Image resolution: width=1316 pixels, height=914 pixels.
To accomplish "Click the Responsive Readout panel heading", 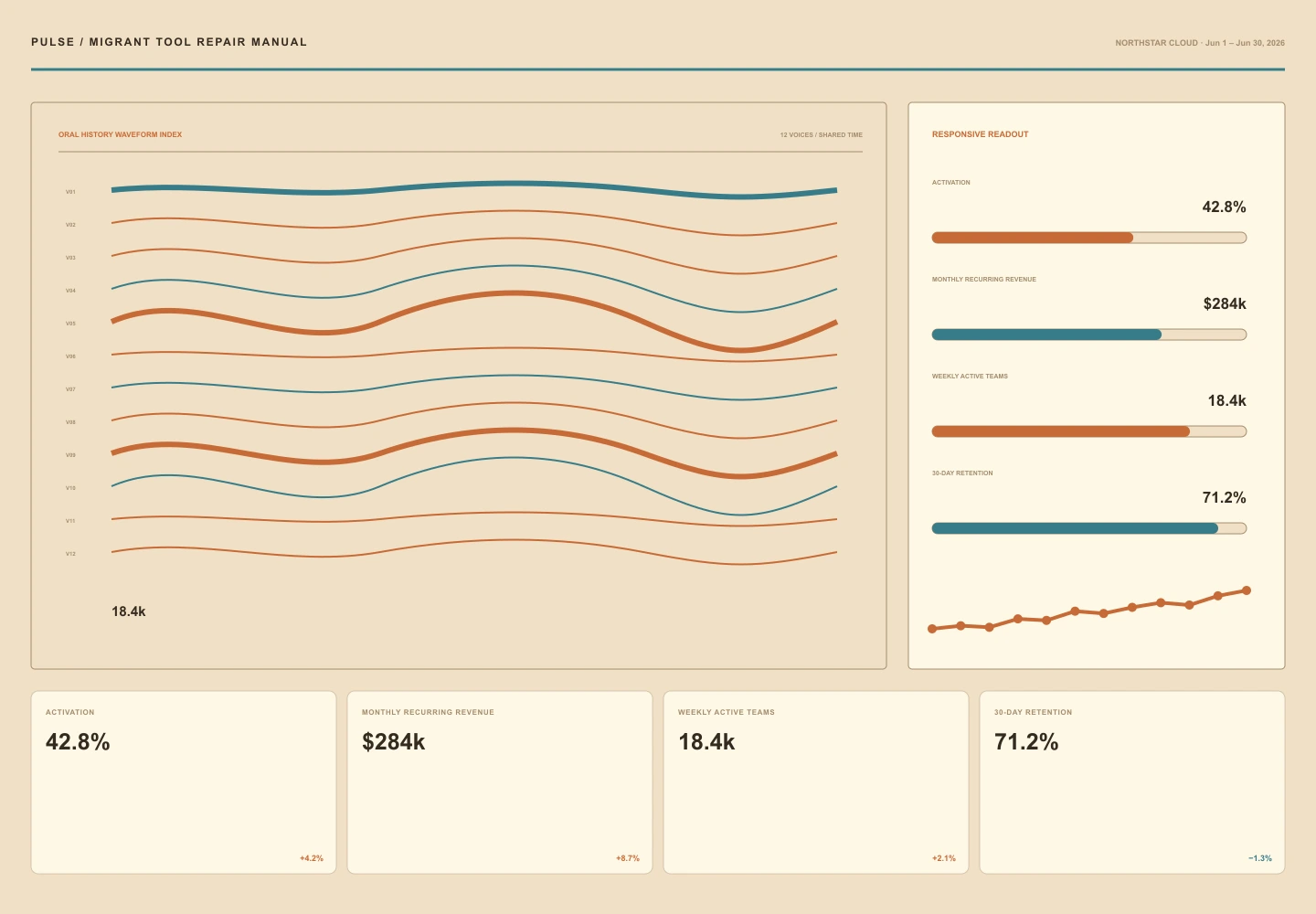I will (980, 134).
